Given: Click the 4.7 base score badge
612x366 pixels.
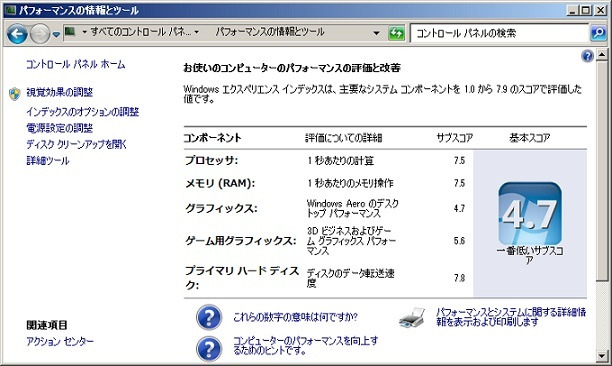Looking at the screenshot, I should pos(530,213).
